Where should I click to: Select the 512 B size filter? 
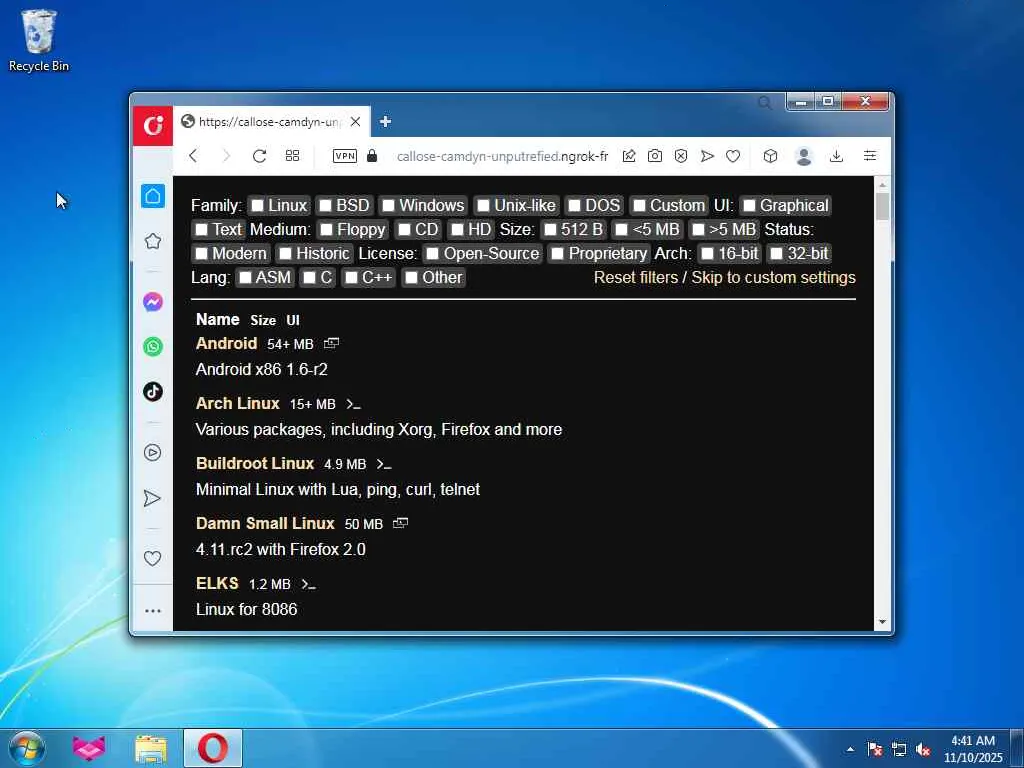point(551,230)
